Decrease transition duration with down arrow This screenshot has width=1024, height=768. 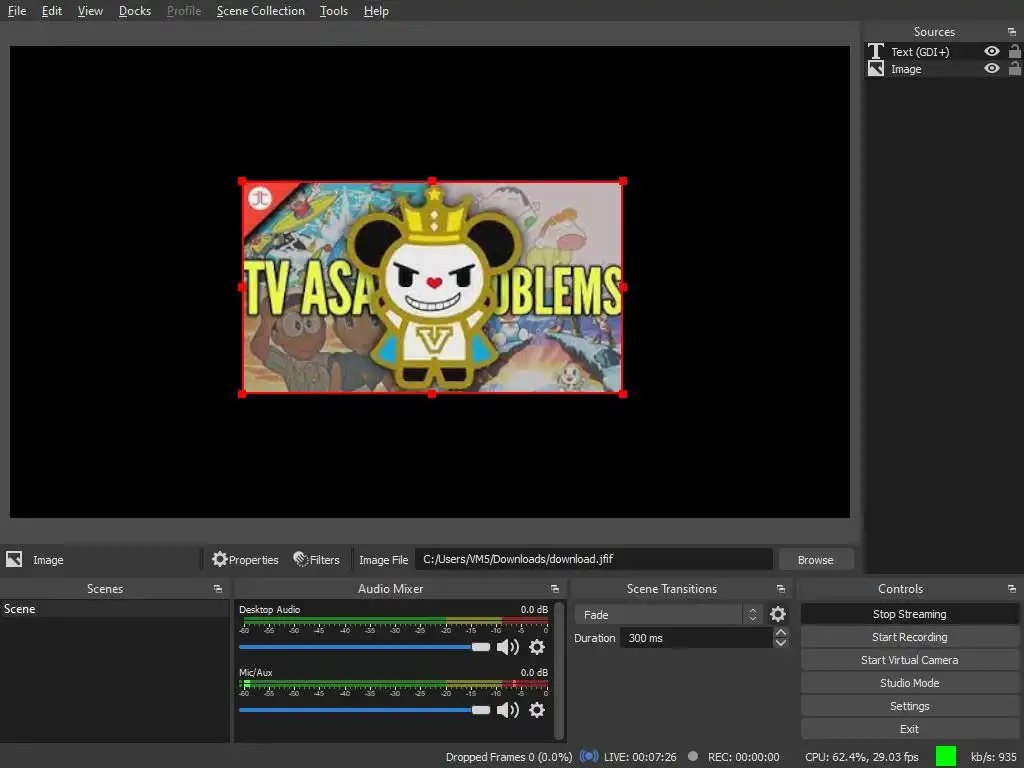tap(780, 643)
